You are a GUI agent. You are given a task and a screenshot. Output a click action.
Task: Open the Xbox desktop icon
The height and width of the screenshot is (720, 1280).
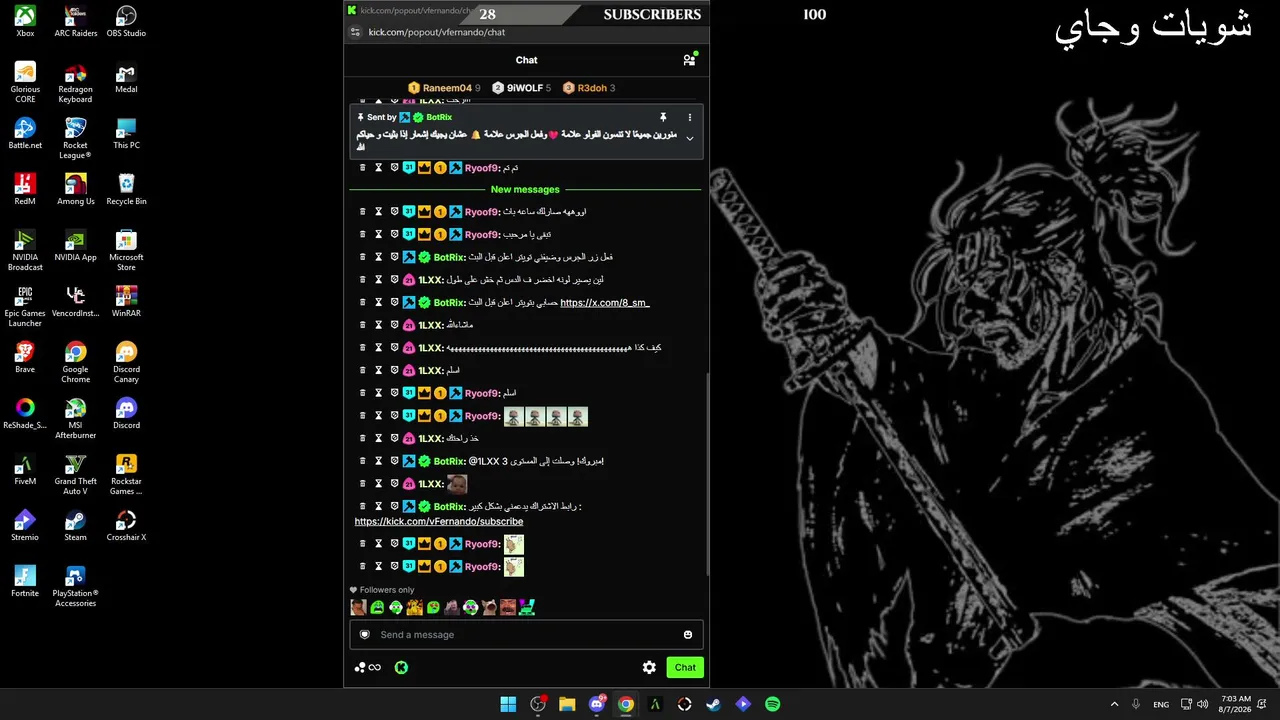click(x=25, y=21)
